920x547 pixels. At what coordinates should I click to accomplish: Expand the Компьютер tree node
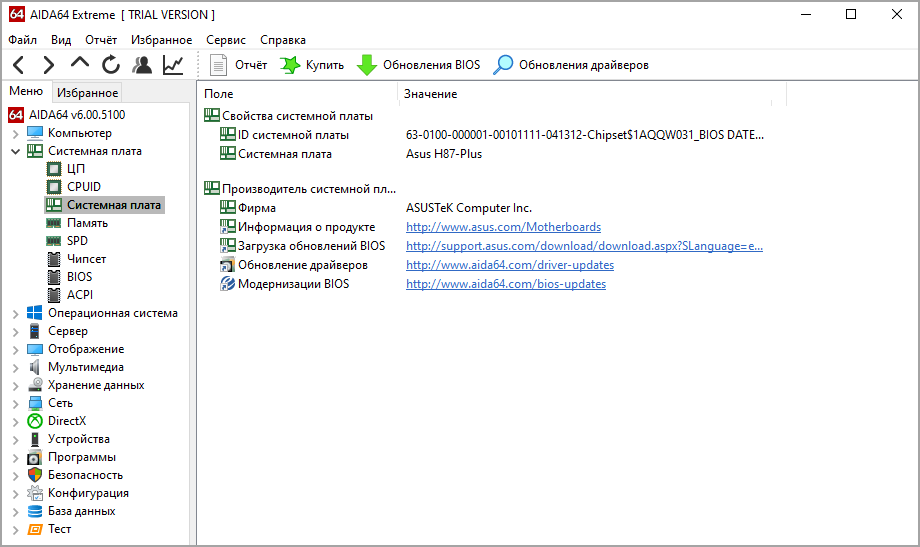16,134
